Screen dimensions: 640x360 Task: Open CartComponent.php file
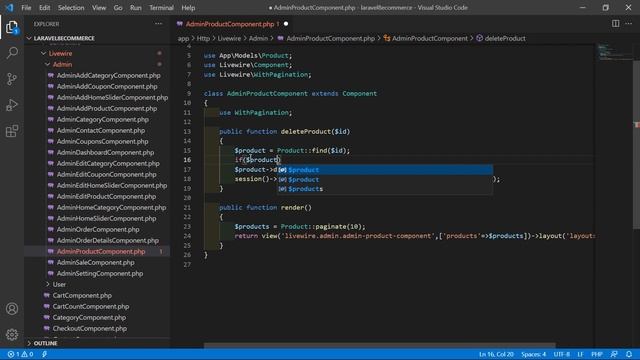(x=82, y=296)
